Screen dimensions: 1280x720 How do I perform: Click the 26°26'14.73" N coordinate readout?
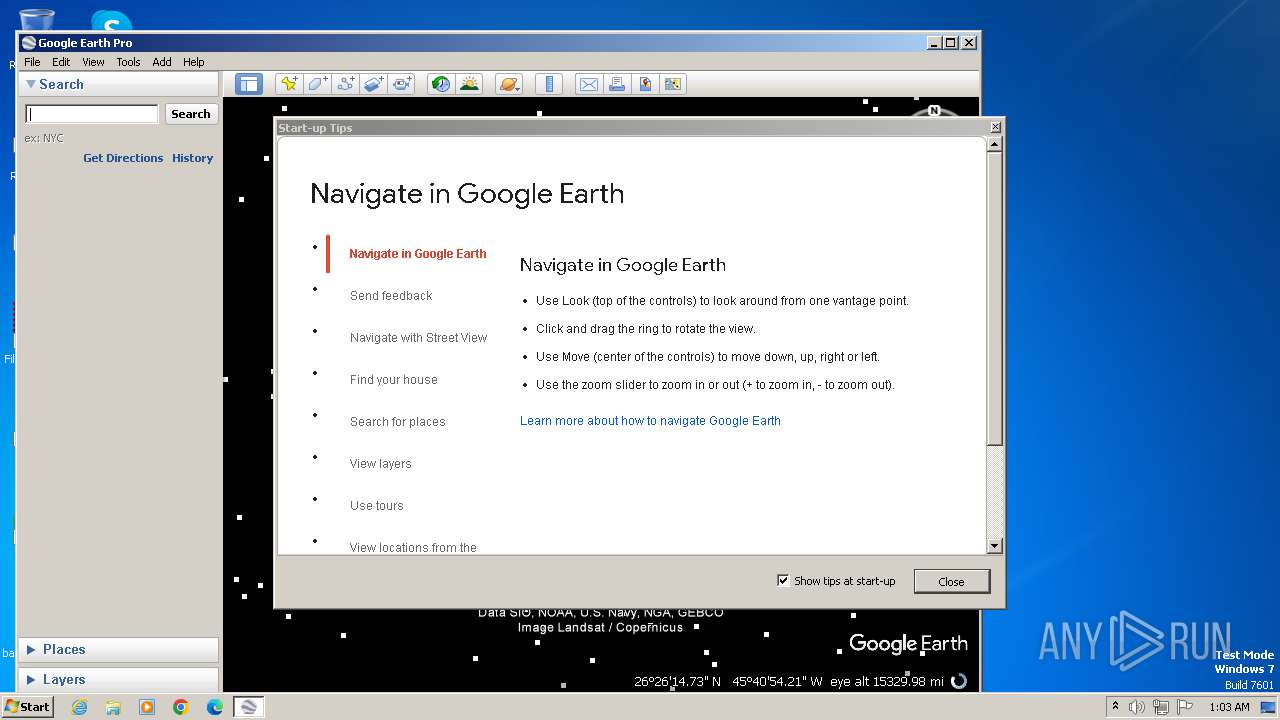point(677,681)
